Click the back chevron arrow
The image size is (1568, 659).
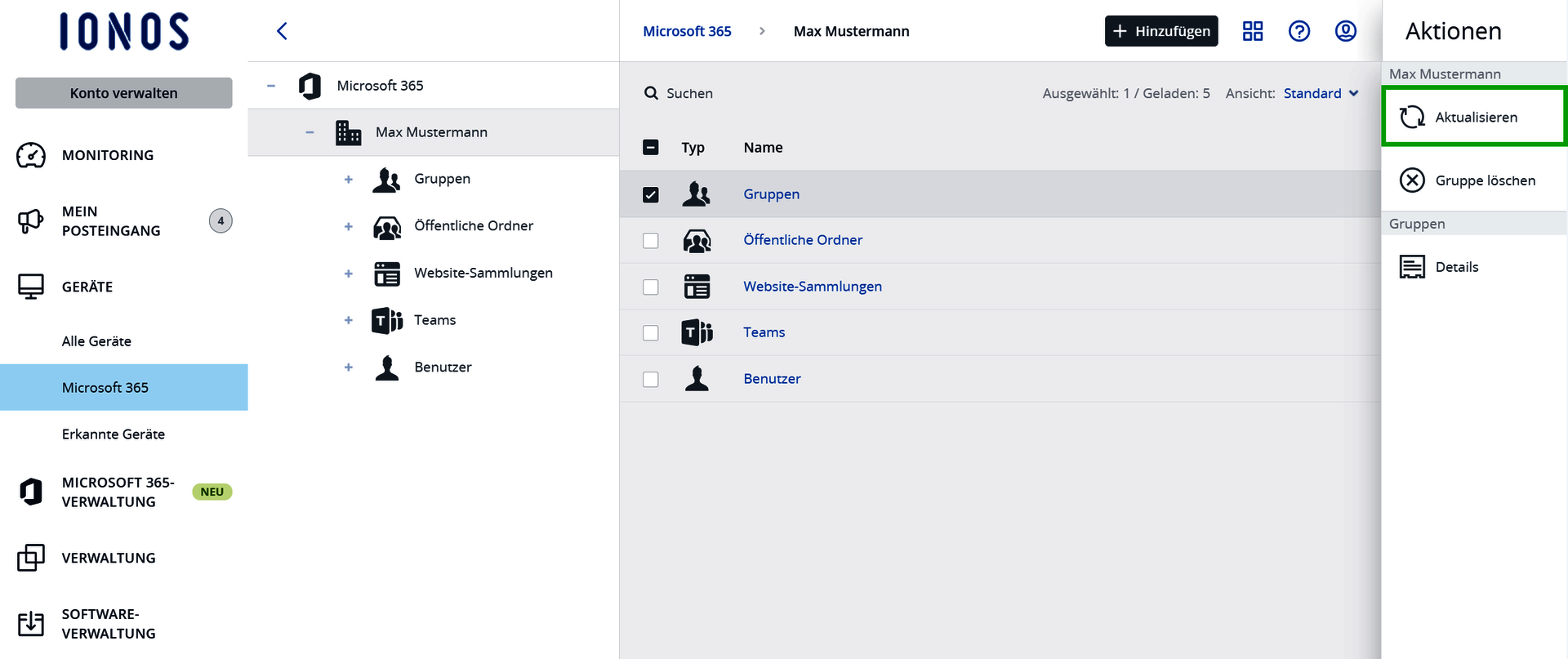click(x=282, y=31)
